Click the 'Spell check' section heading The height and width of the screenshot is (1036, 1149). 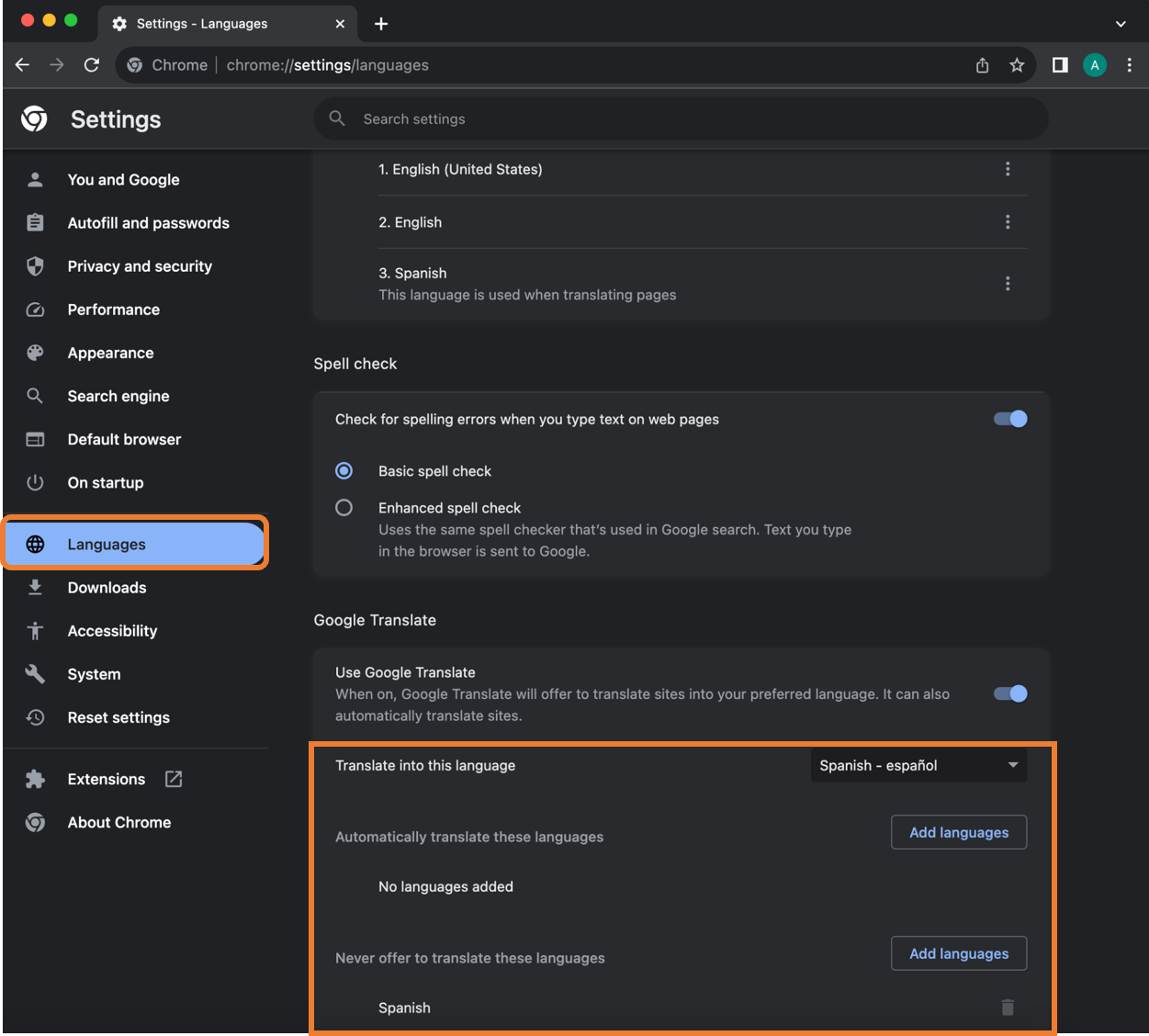click(x=355, y=364)
